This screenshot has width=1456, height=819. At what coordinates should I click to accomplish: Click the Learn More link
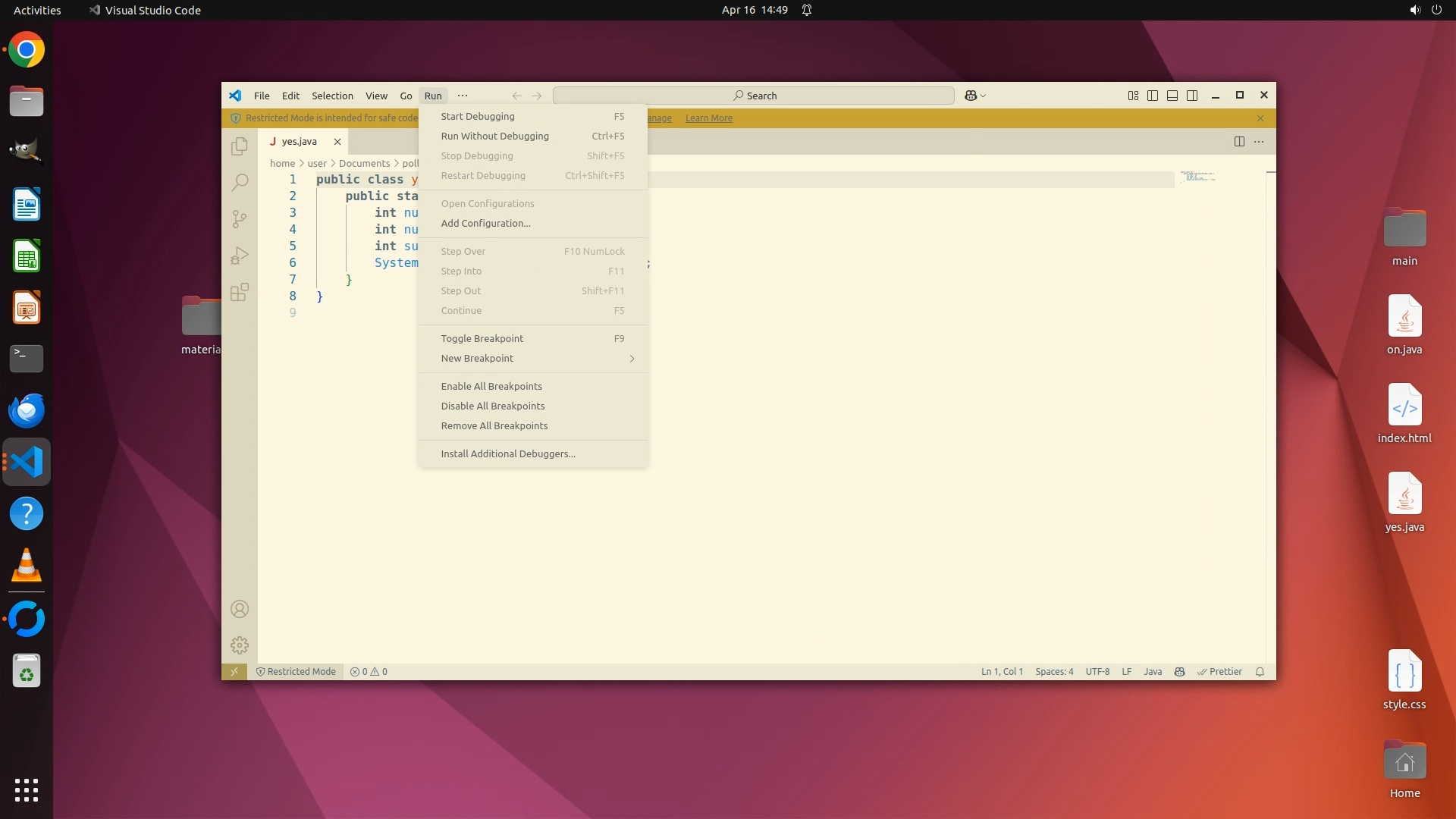click(708, 118)
